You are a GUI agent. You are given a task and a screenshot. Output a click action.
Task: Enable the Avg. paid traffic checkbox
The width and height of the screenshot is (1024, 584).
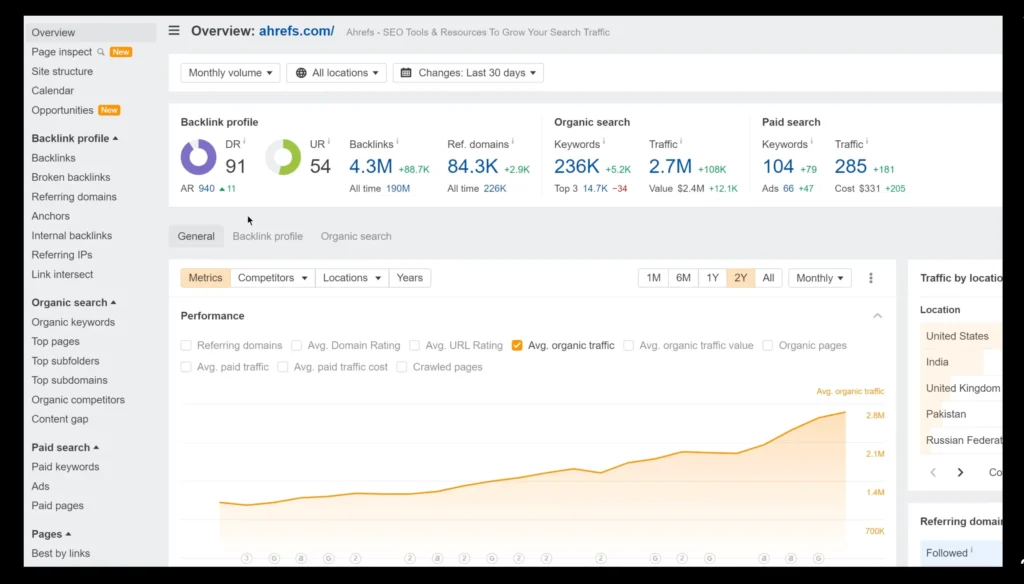(x=186, y=367)
